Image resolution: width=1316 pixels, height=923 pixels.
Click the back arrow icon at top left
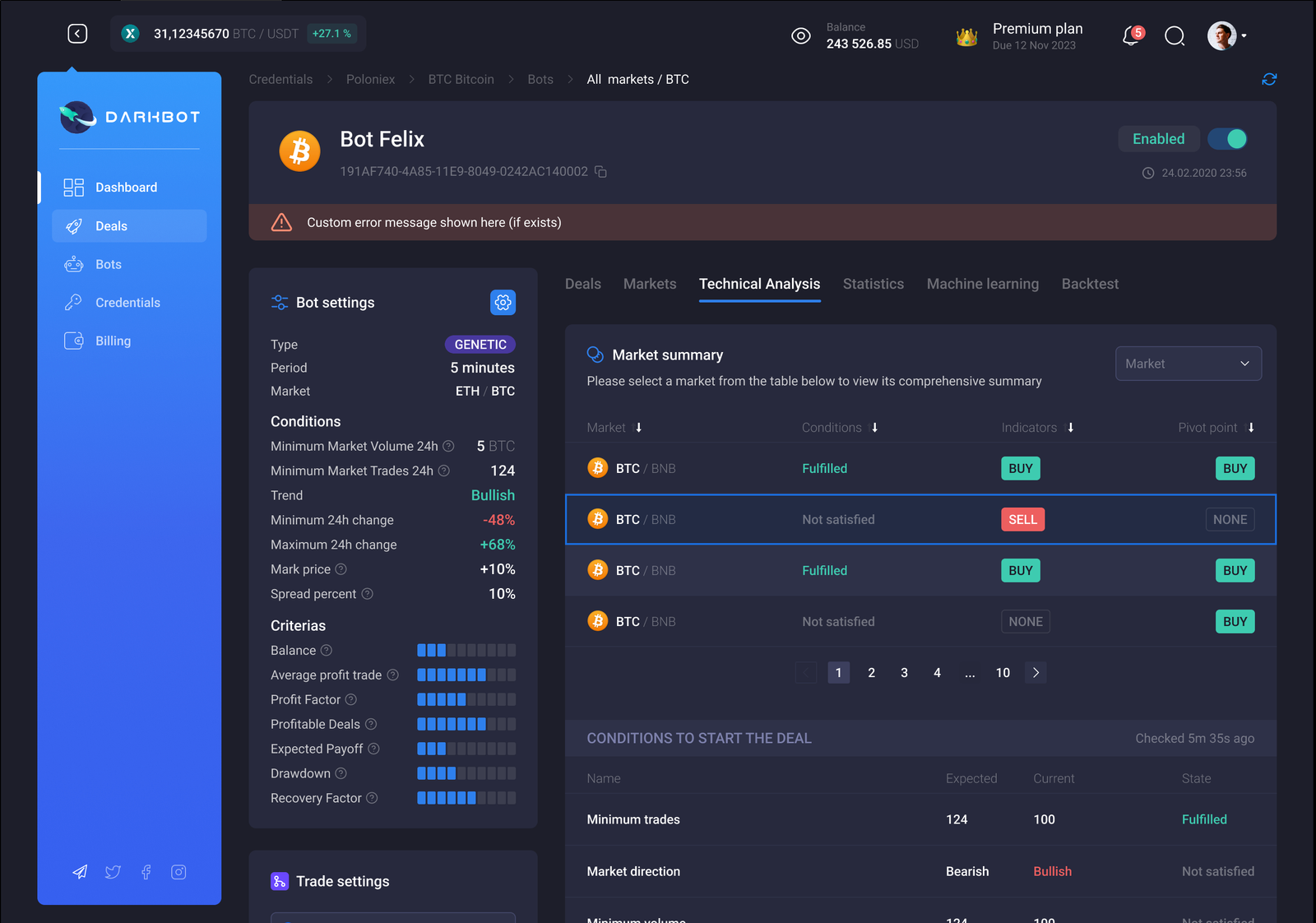77,34
